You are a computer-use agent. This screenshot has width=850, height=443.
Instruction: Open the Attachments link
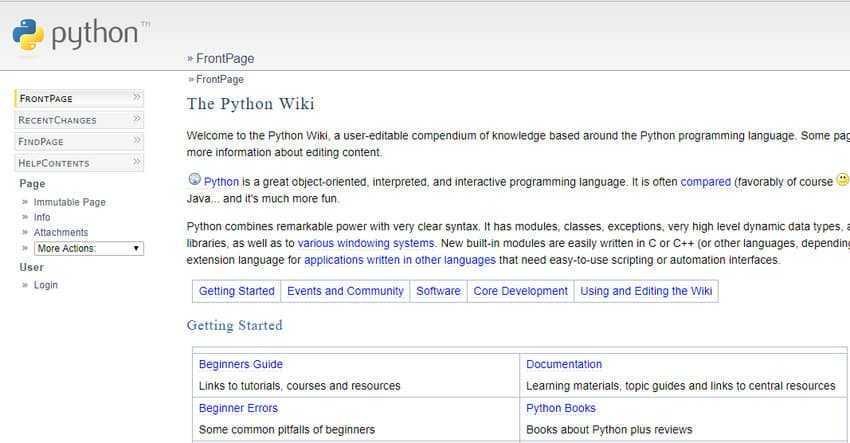tap(61, 233)
